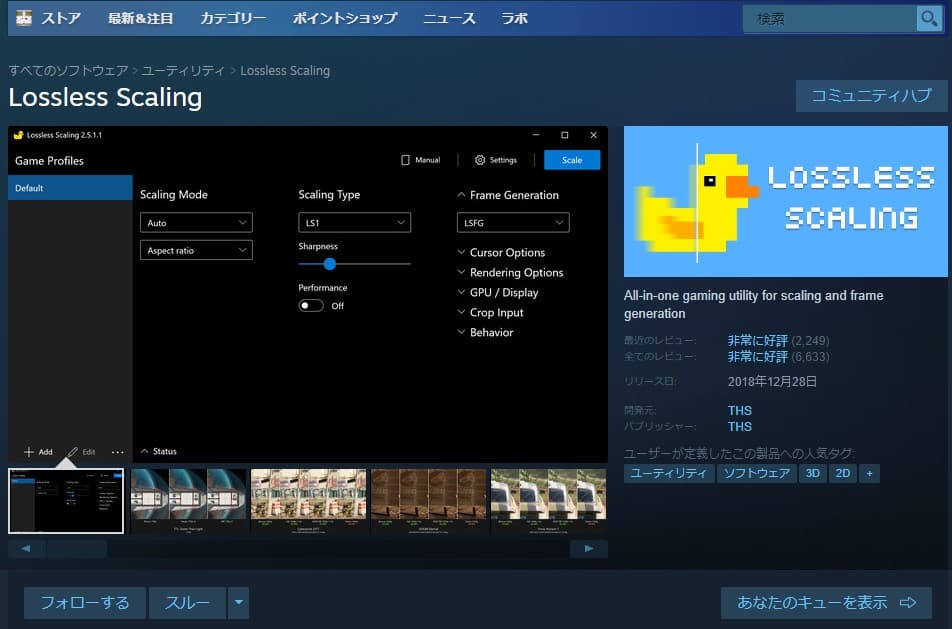Viewport: 952px width, 629px height.
Task: Open the ニュース tab
Action: (449, 18)
